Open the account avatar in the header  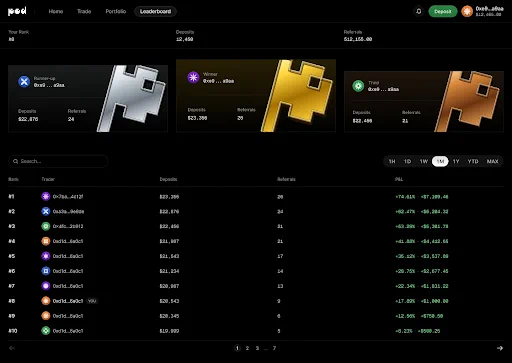(467, 11)
